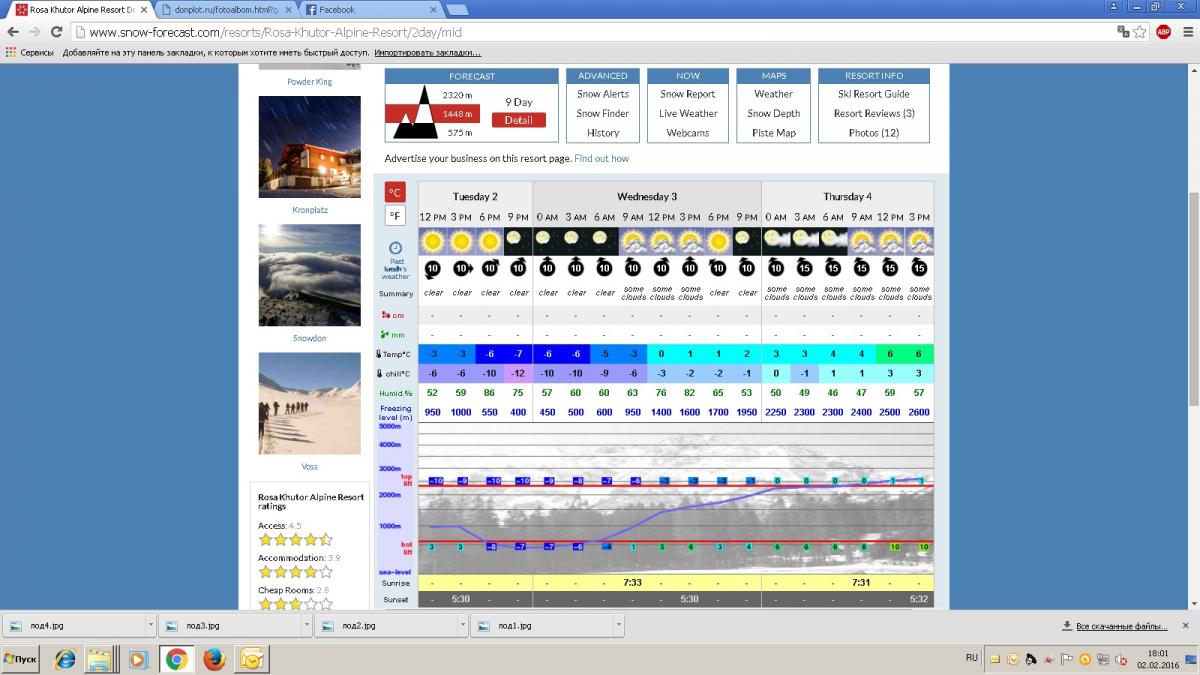Open the Voss resort photo thumbnail
The image size is (1200, 675).
click(x=310, y=404)
